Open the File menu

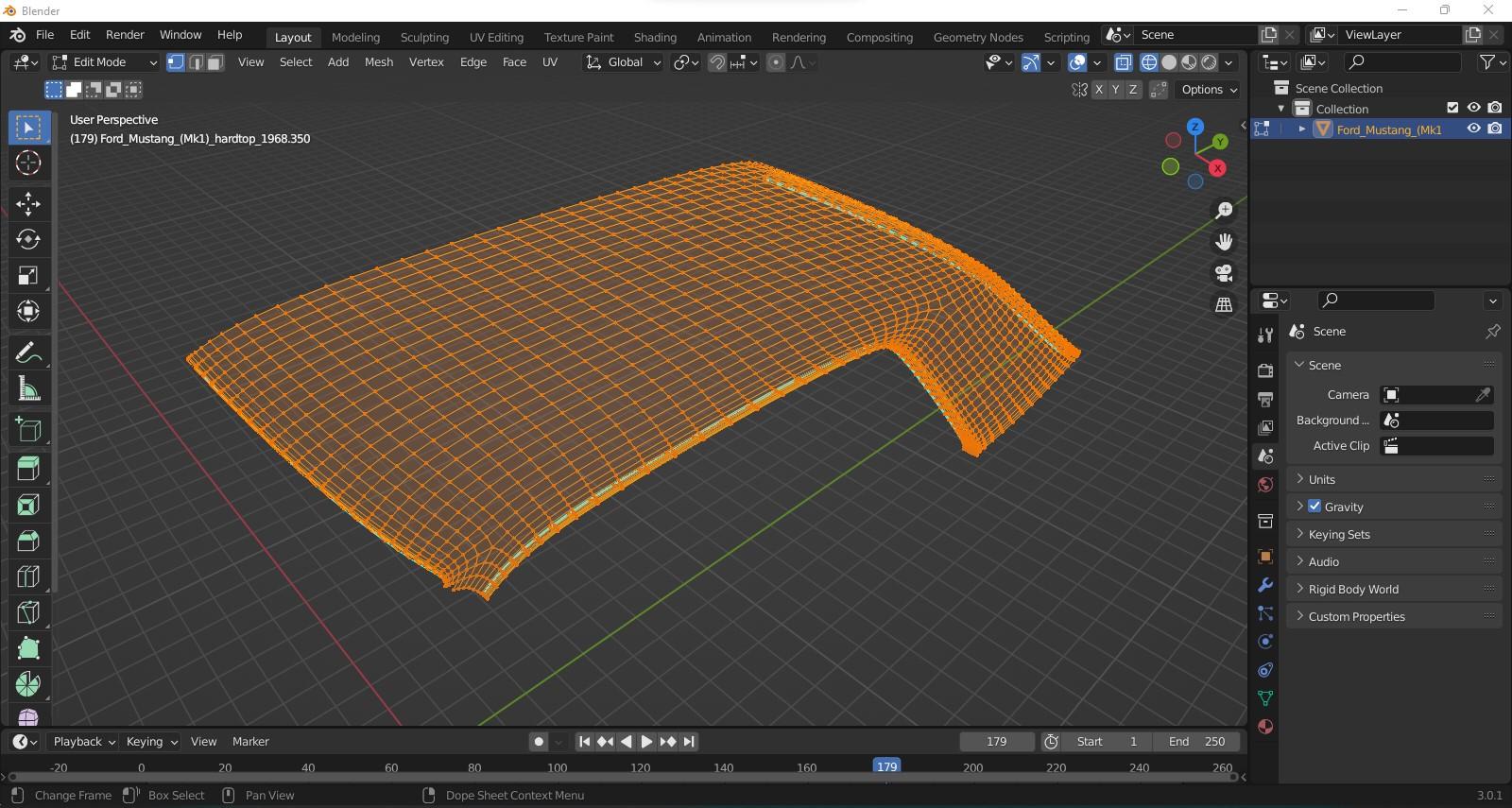pyautogui.click(x=44, y=35)
